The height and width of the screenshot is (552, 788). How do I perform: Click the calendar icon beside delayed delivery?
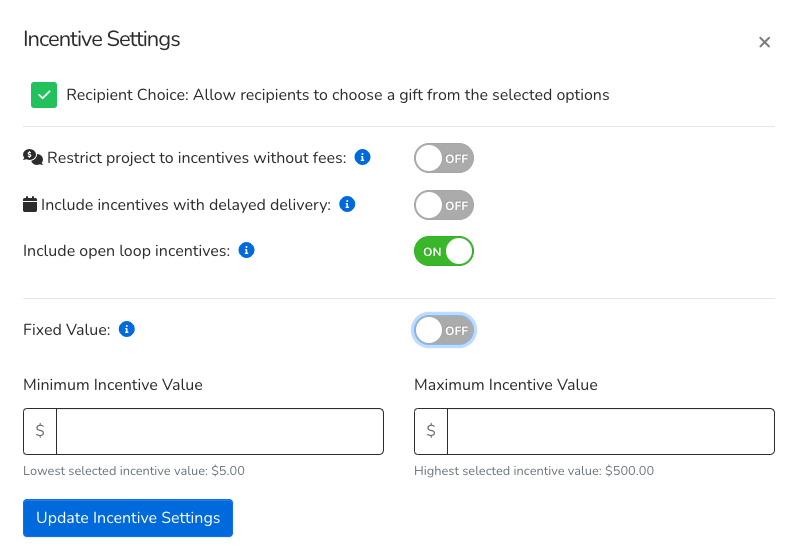click(x=30, y=205)
